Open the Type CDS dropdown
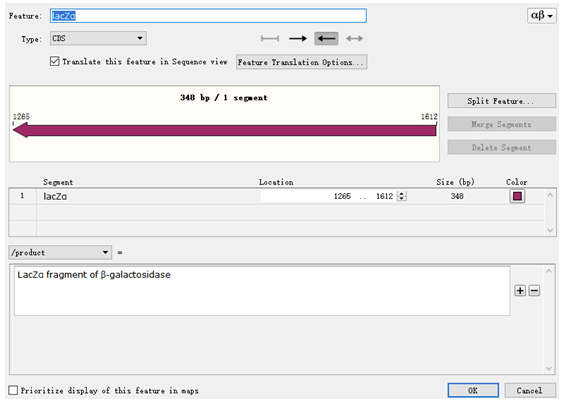The height and width of the screenshot is (400, 562). pos(98,38)
